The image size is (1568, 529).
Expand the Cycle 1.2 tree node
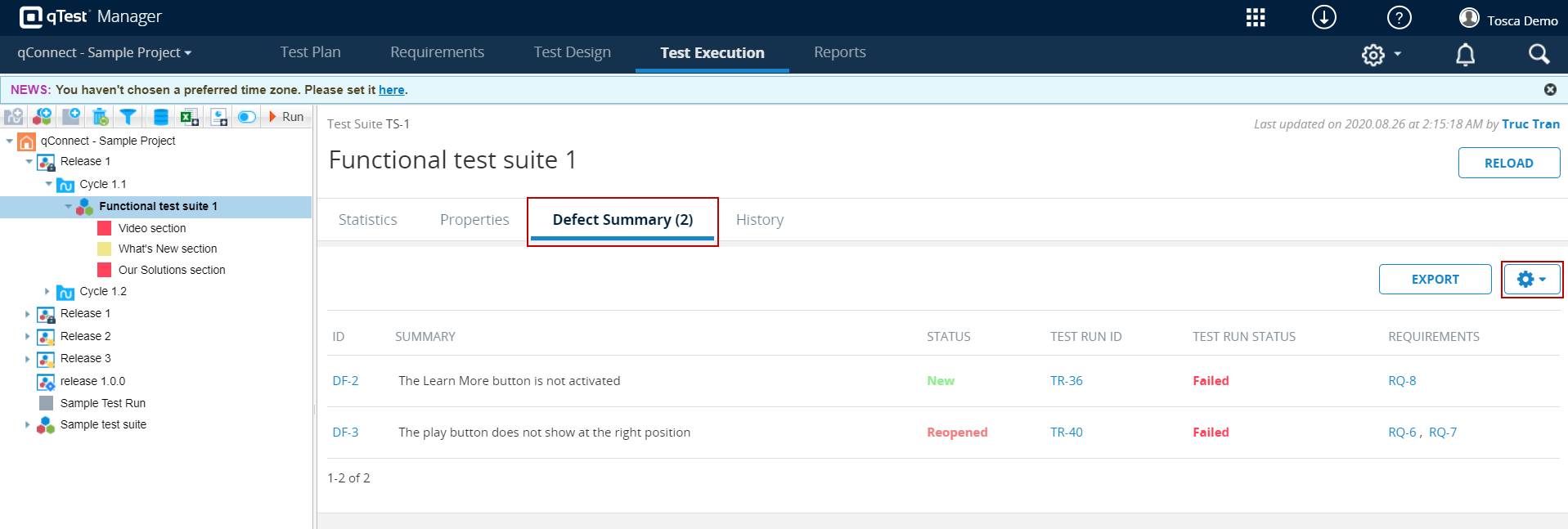click(x=47, y=291)
